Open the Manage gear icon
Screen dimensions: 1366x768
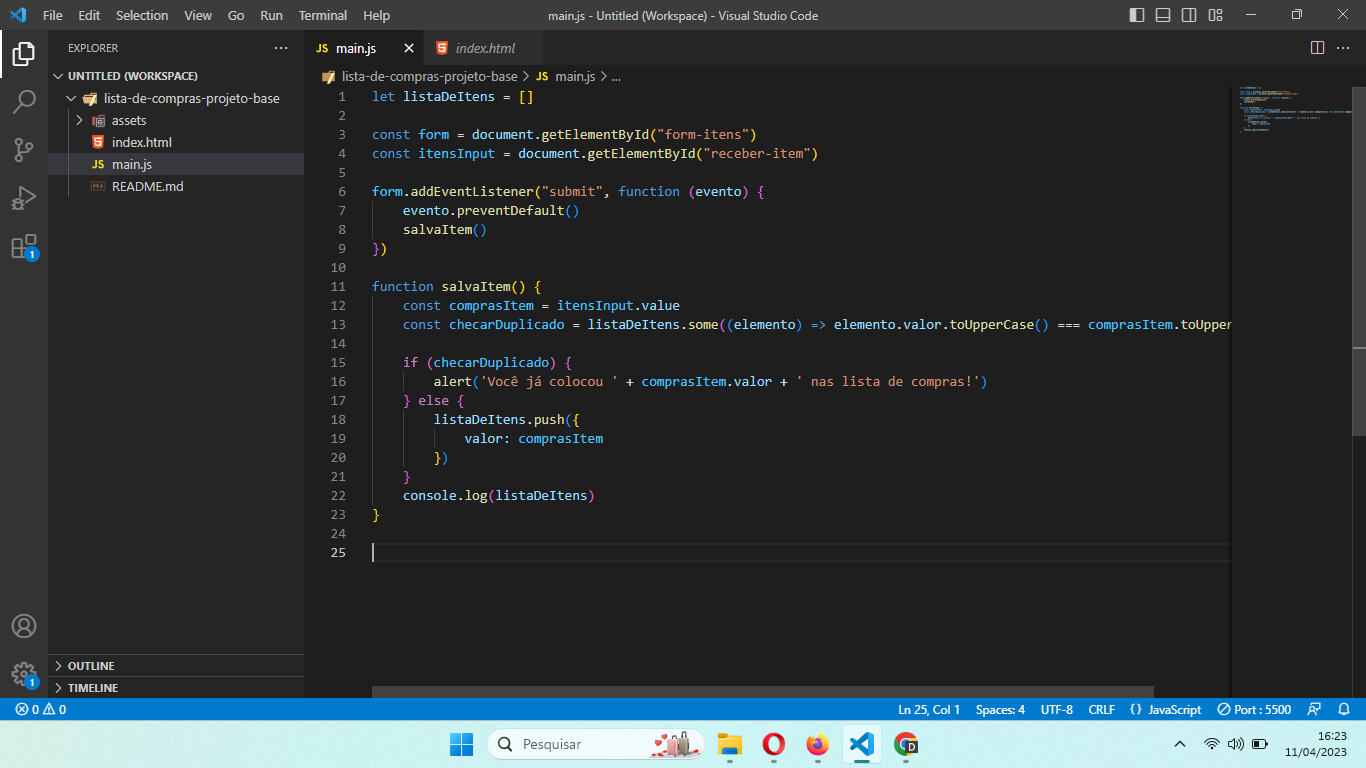[24, 674]
